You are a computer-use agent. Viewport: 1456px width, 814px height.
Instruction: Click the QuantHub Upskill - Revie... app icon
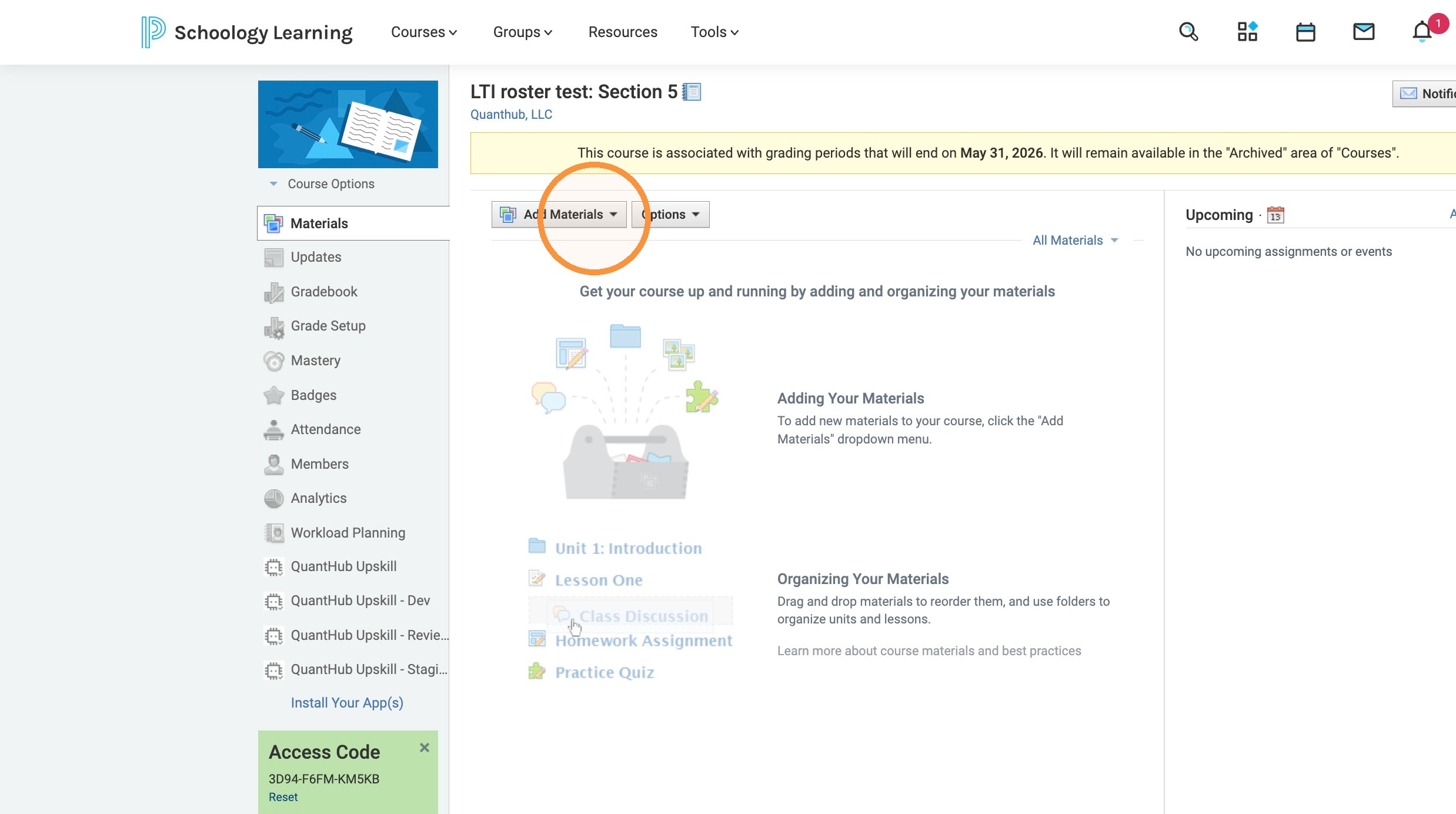coord(273,636)
